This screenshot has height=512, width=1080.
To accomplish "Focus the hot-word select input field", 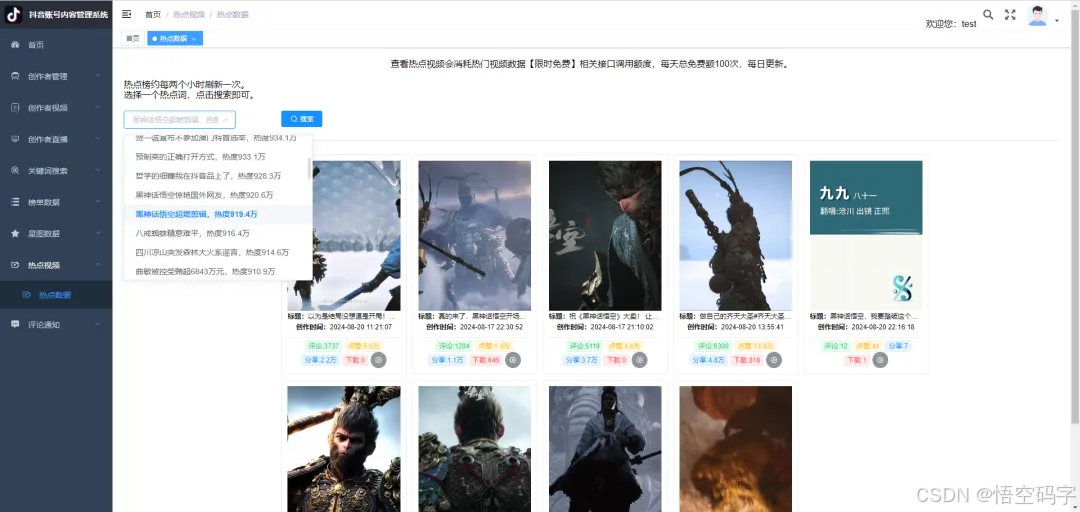I will pyautogui.click(x=180, y=119).
